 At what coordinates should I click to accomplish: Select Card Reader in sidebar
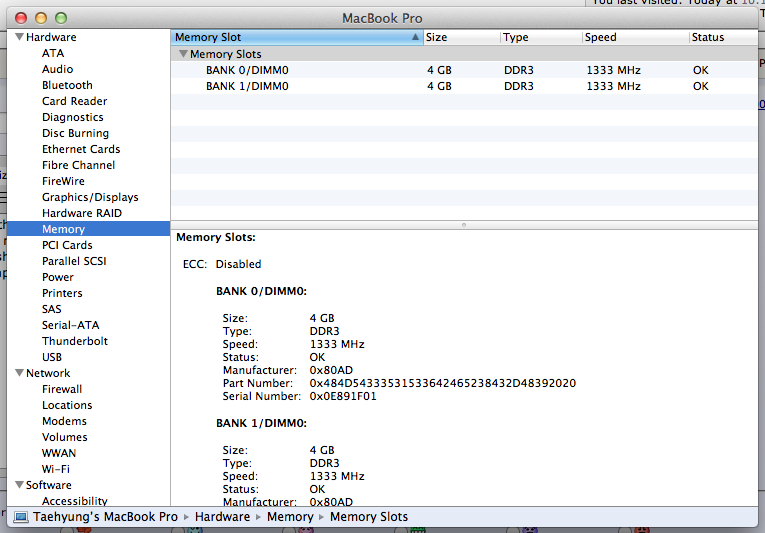coord(75,101)
